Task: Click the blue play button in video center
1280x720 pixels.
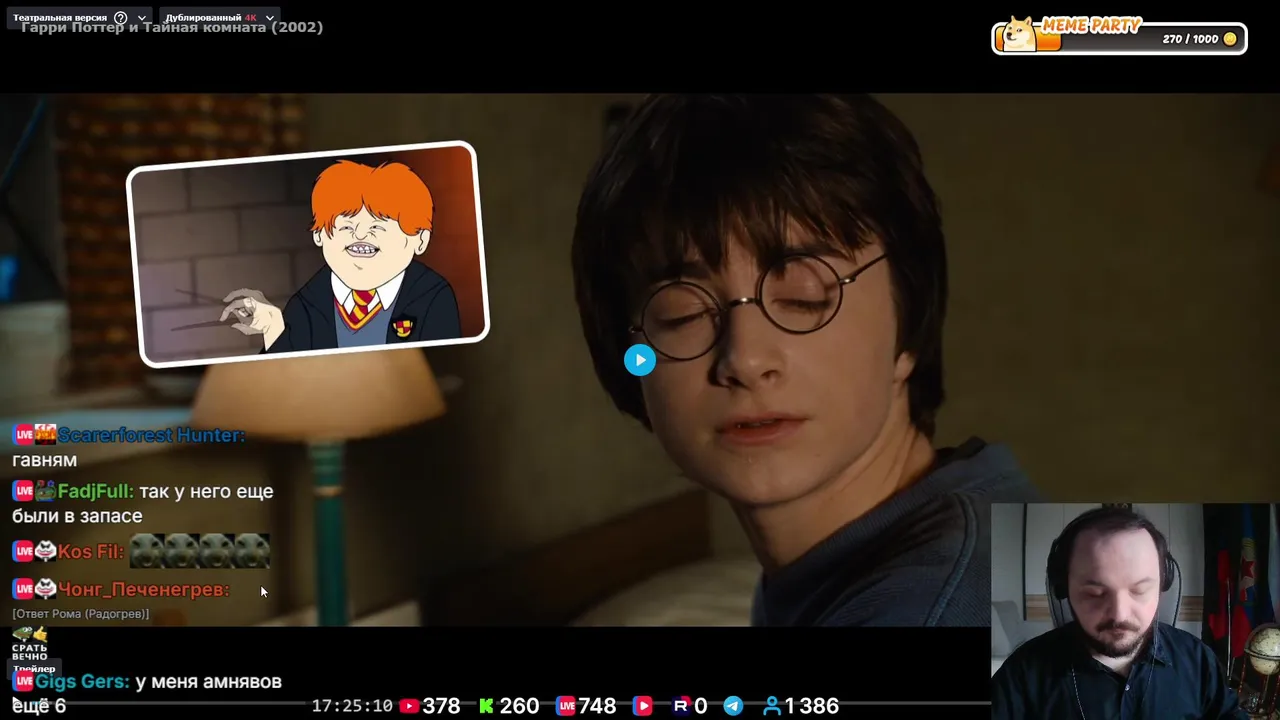Action: pyautogui.click(x=640, y=360)
